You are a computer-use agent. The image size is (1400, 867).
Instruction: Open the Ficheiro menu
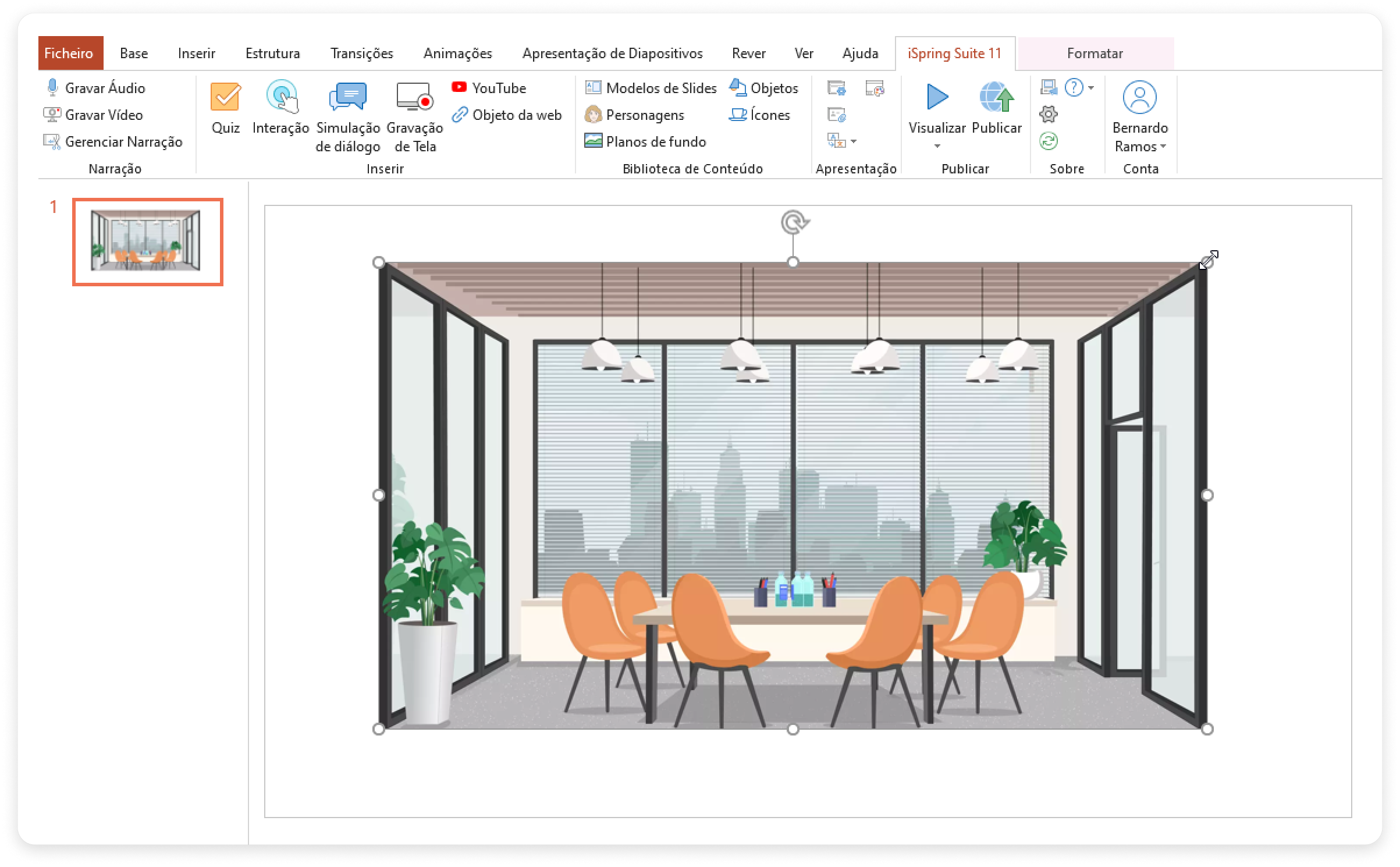click(x=69, y=54)
